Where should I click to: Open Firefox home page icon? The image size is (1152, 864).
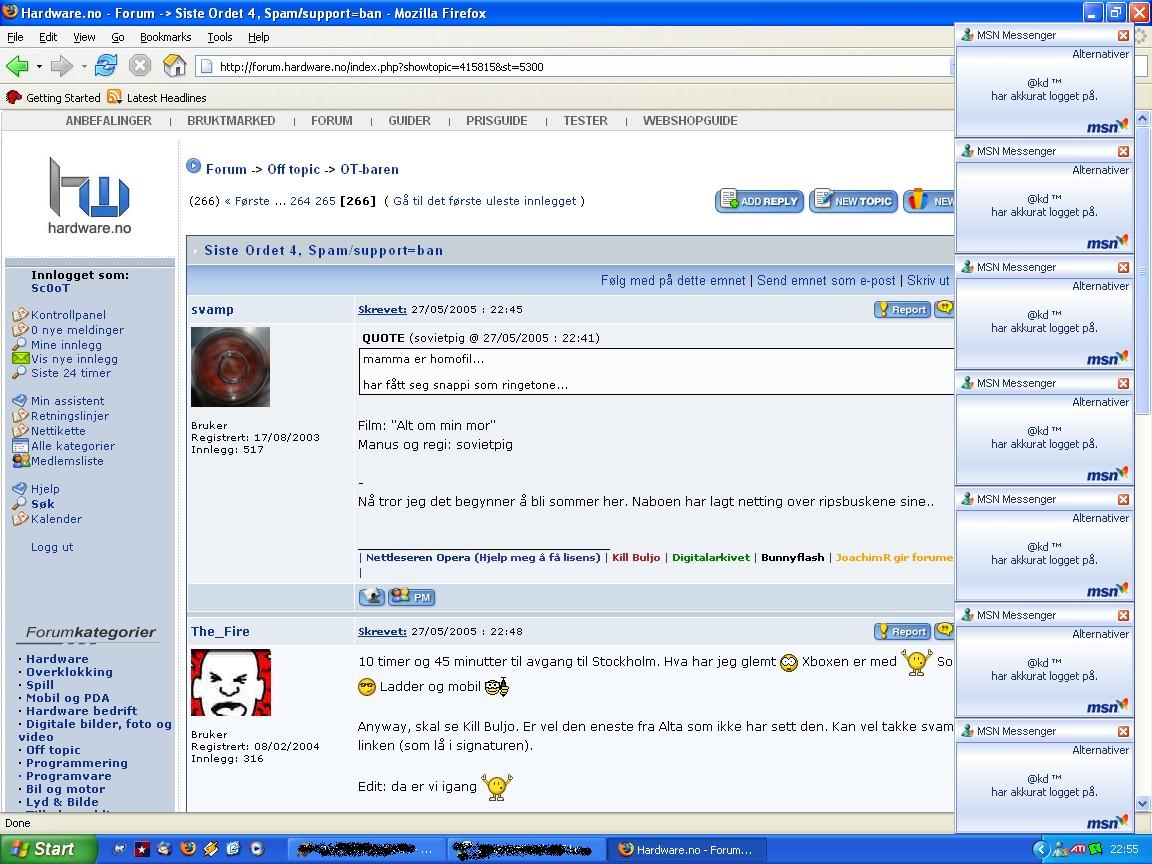point(175,65)
